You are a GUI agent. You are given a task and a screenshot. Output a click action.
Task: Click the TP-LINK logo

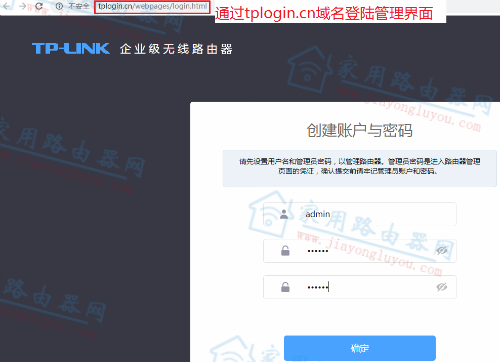(71, 49)
